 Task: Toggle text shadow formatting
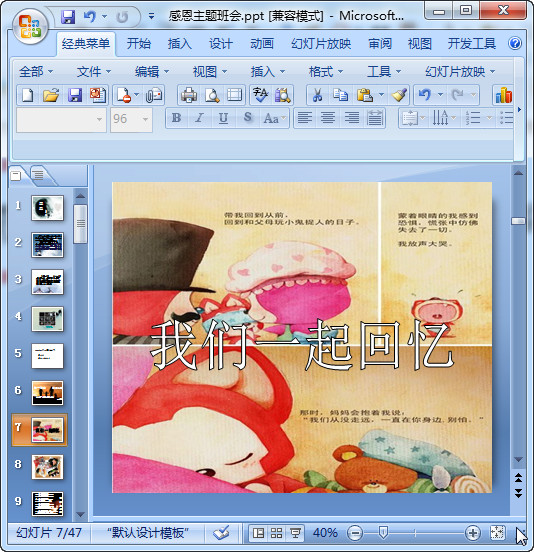coord(247,118)
